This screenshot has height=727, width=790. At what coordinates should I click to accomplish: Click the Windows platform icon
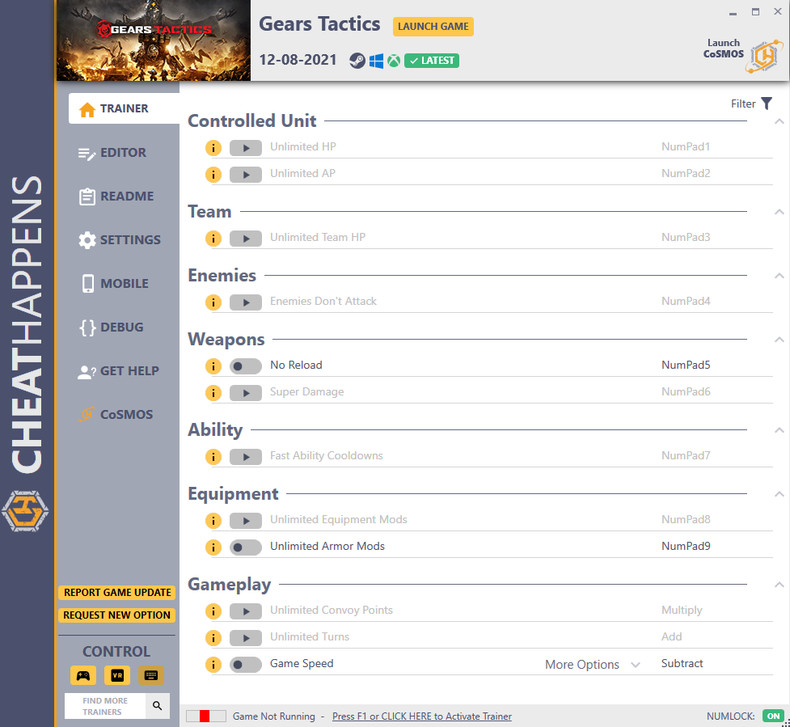click(x=376, y=61)
